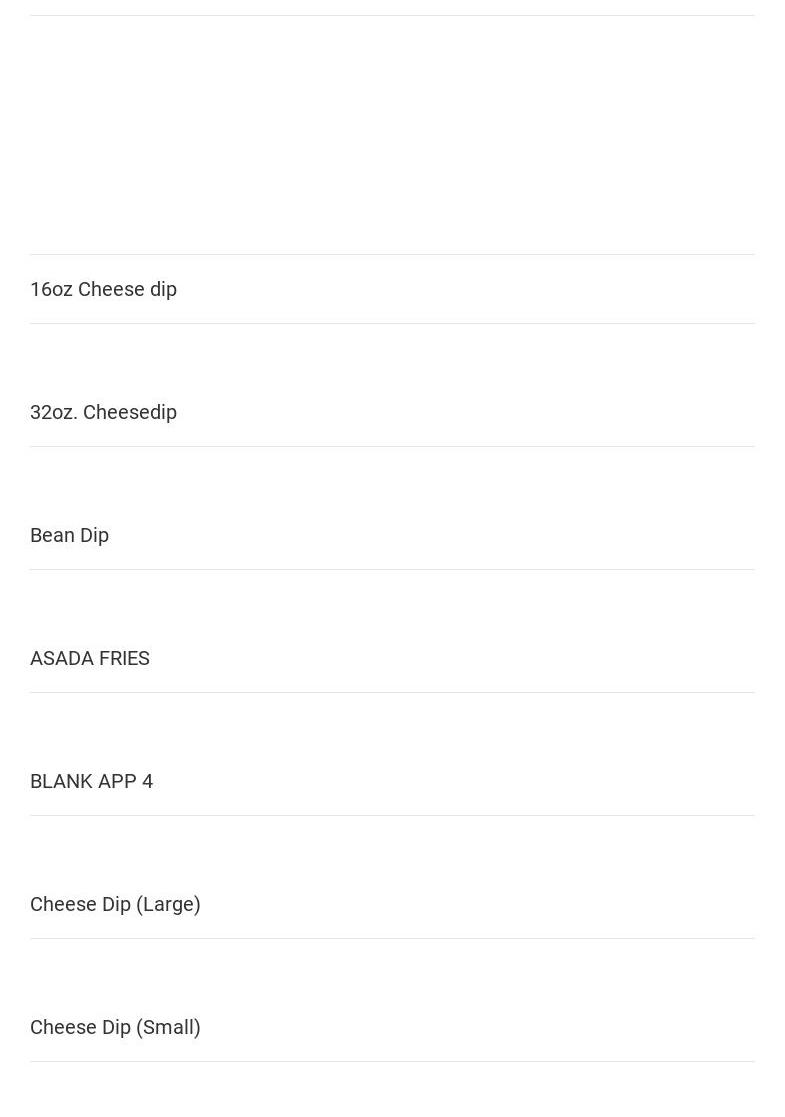The width and height of the screenshot is (785, 1117).
Task: Order the small Cheese Dip
Action: (x=115, y=1027)
